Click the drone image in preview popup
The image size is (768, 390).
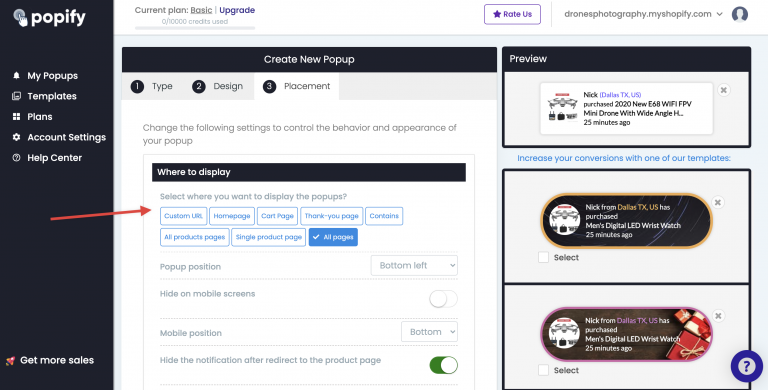pyautogui.click(x=562, y=108)
